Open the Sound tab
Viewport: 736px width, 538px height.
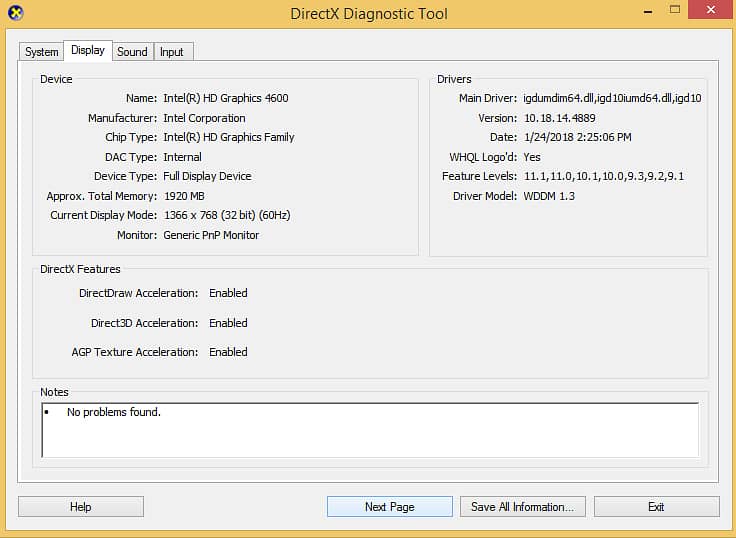point(132,52)
